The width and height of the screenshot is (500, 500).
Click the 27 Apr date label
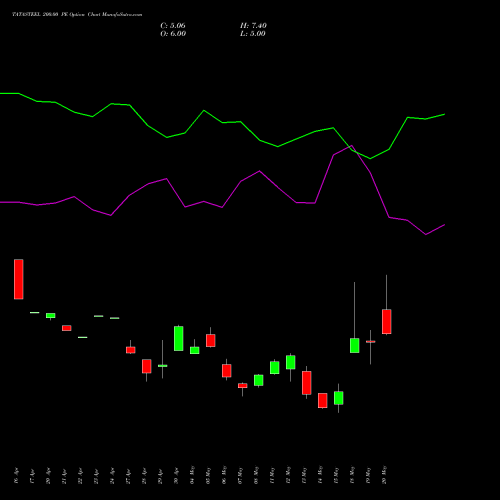129,476
